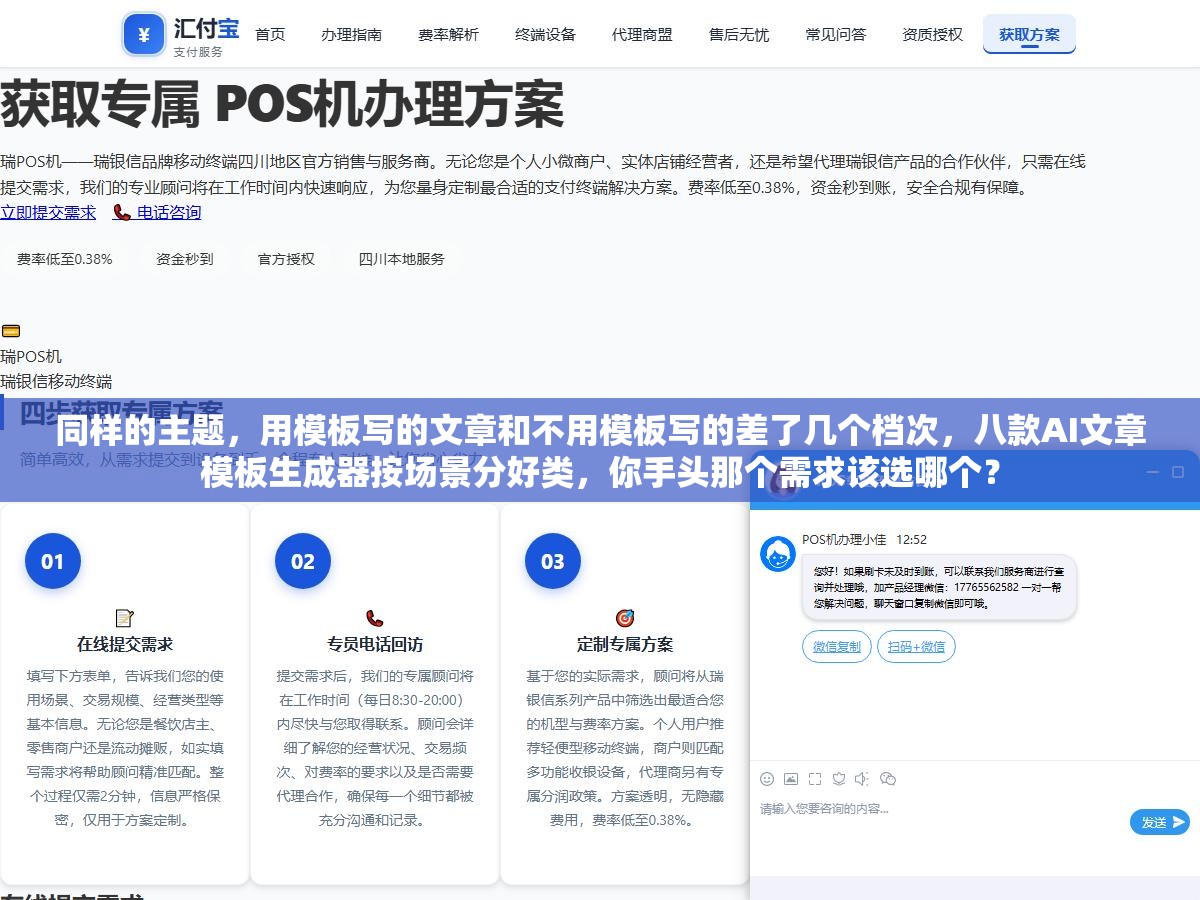Screen dimensions: 1200x900
Task: Click the 定制专属方案 card title
Action: (625, 644)
